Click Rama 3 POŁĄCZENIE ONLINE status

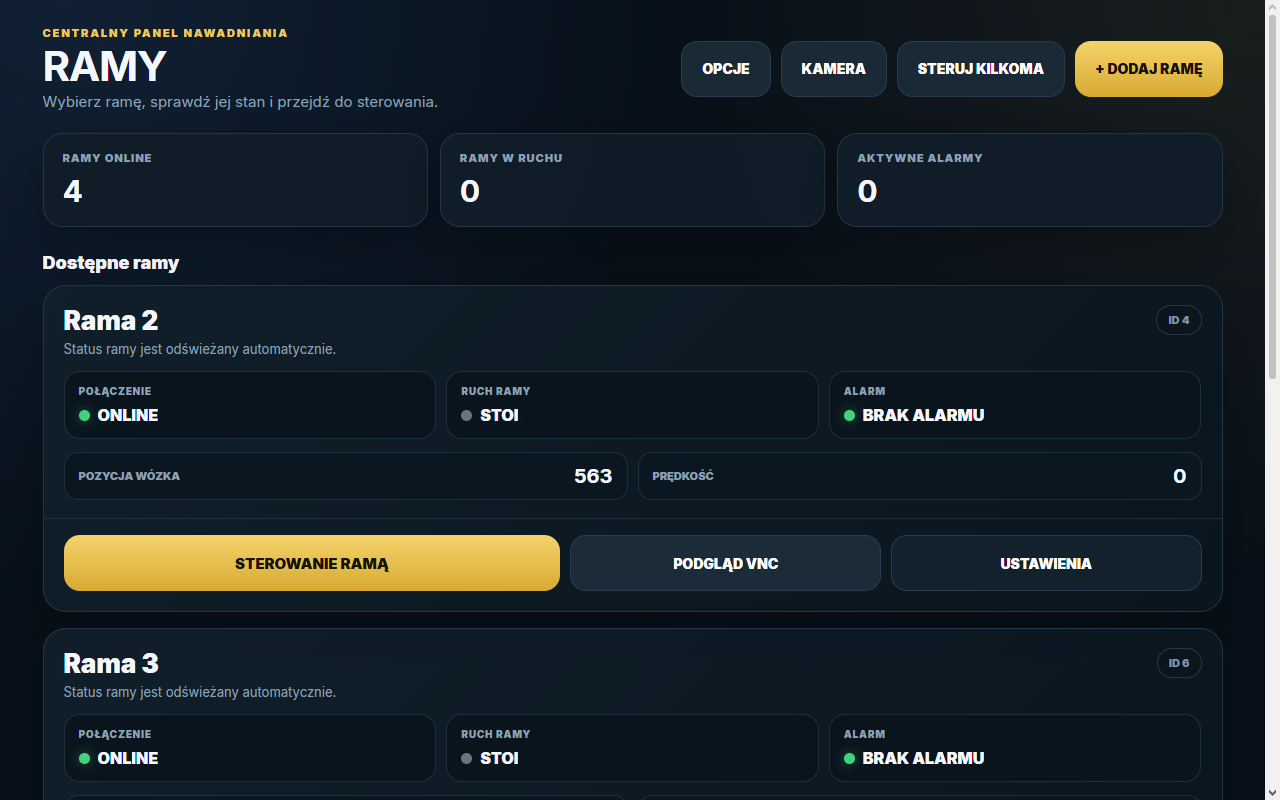click(x=250, y=748)
